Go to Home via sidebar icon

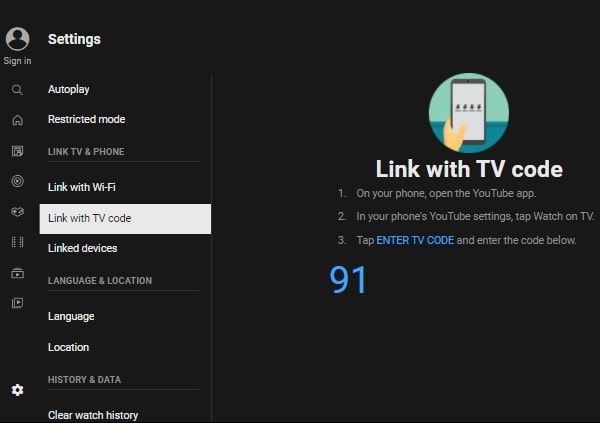pos(17,120)
